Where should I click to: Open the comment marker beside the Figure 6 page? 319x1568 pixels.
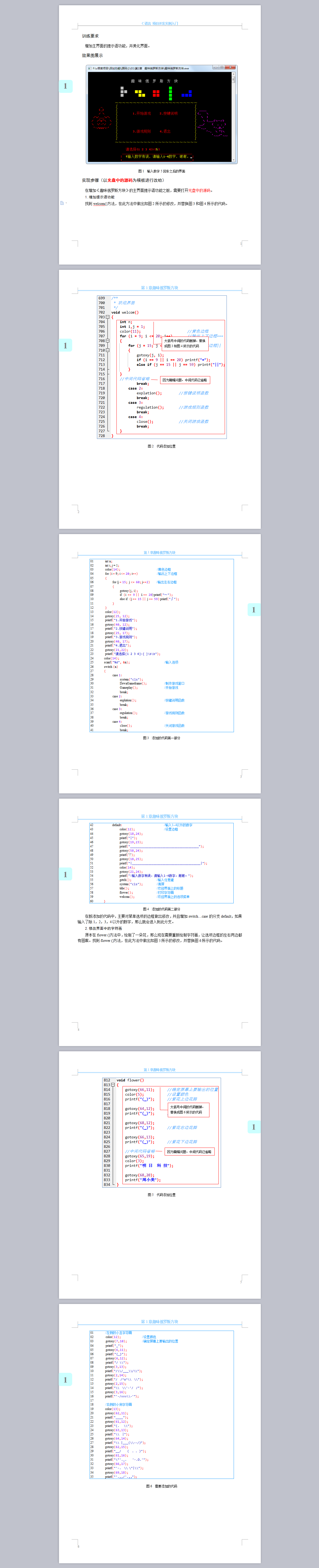tap(66, 1379)
